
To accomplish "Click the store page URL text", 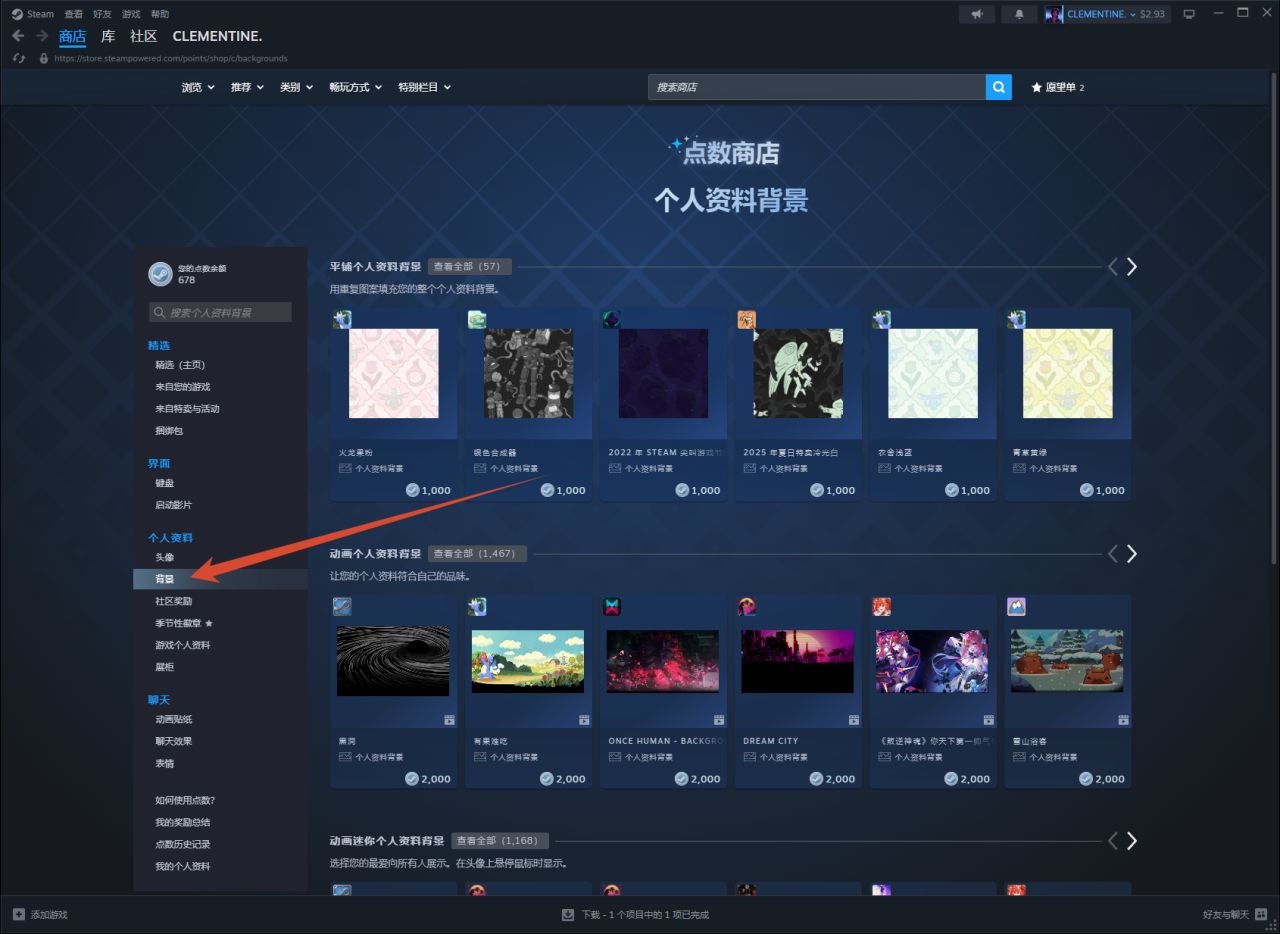I will click(x=171, y=59).
